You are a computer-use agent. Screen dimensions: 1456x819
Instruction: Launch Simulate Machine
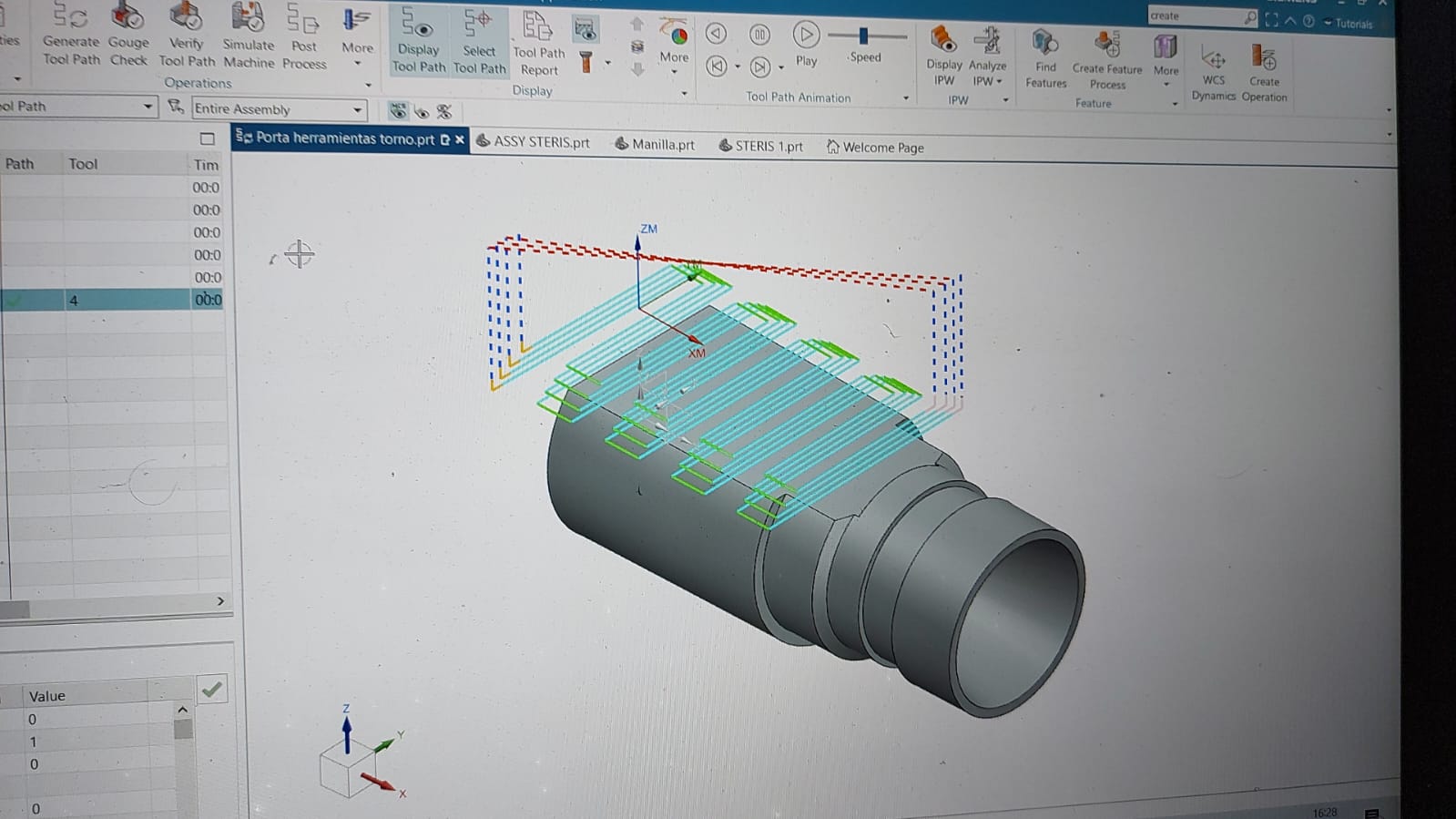point(249,36)
